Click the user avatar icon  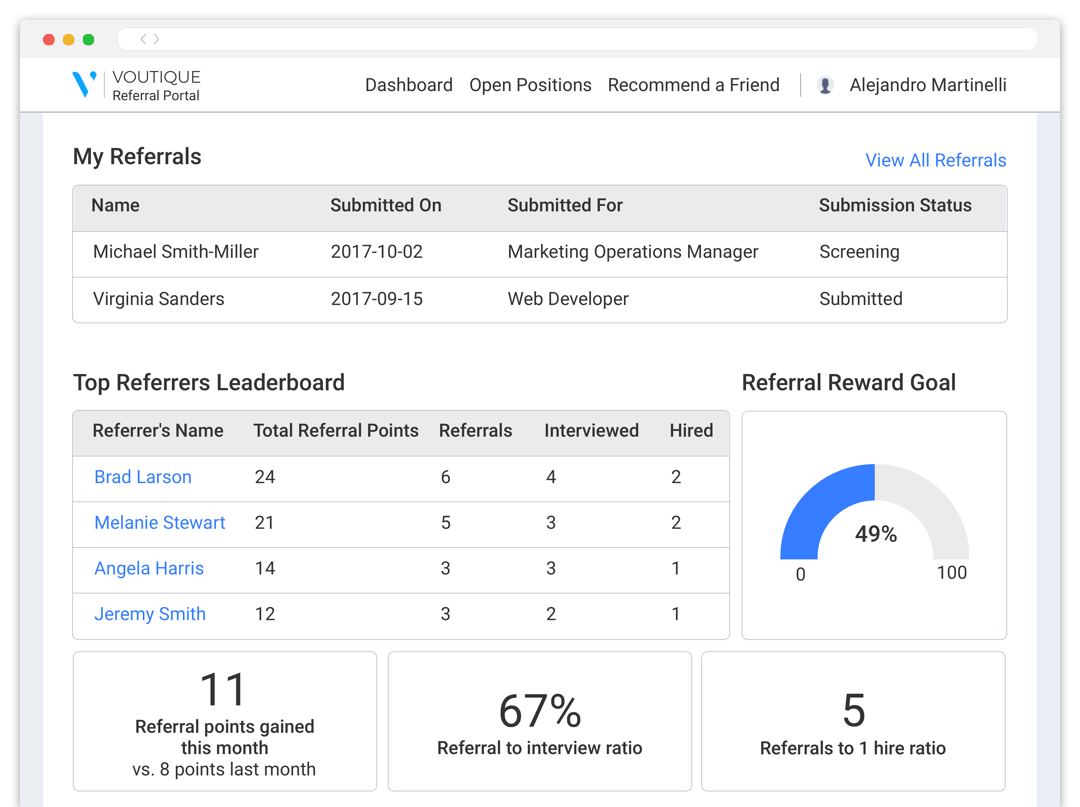(824, 85)
